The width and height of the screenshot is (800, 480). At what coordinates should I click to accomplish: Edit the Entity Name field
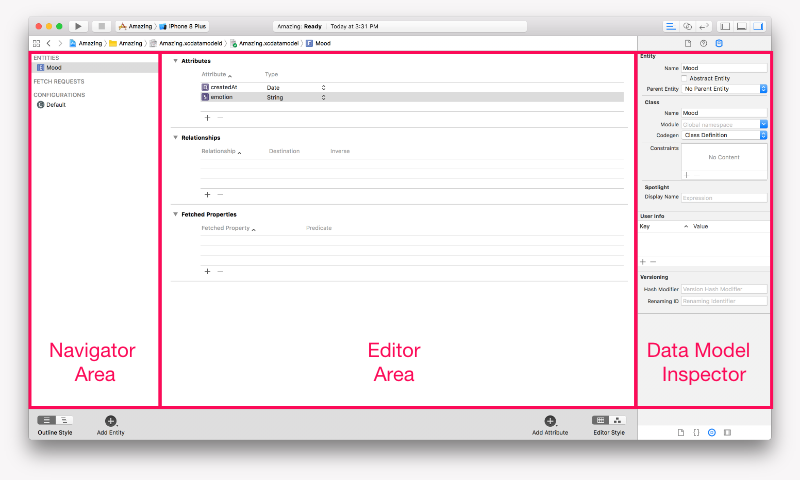724,68
